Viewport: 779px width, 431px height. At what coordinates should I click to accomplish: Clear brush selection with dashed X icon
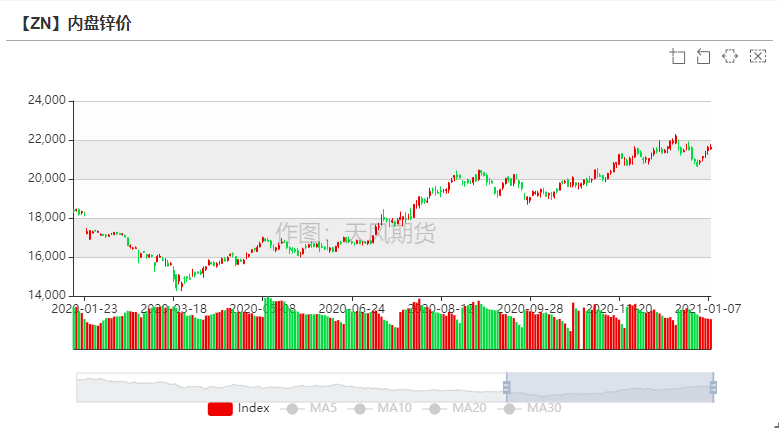click(x=757, y=56)
